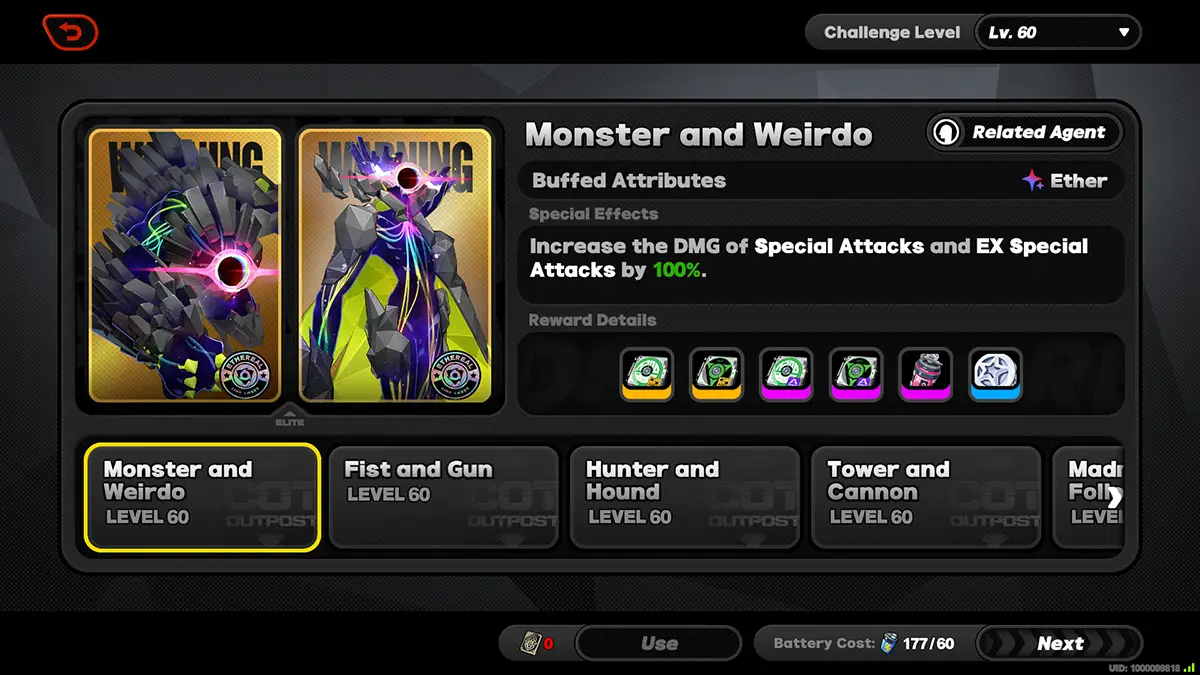Image resolution: width=1200 pixels, height=675 pixels.
Task: Select the Fist and Gun stage tab
Action: pos(444,497)
